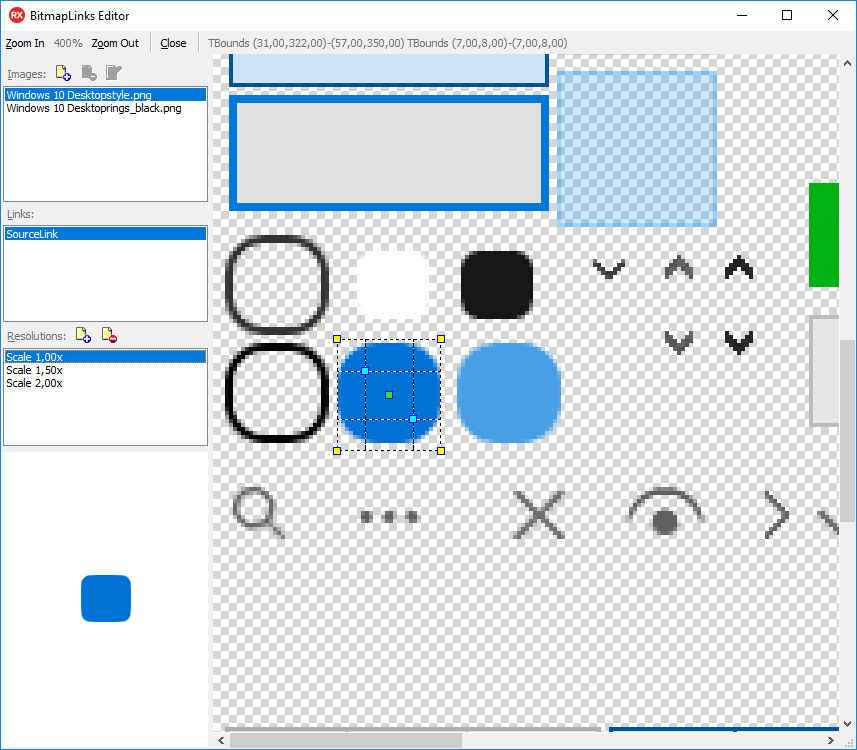Choose the Scale 1,00x resolution

click(x=105, y=357)
